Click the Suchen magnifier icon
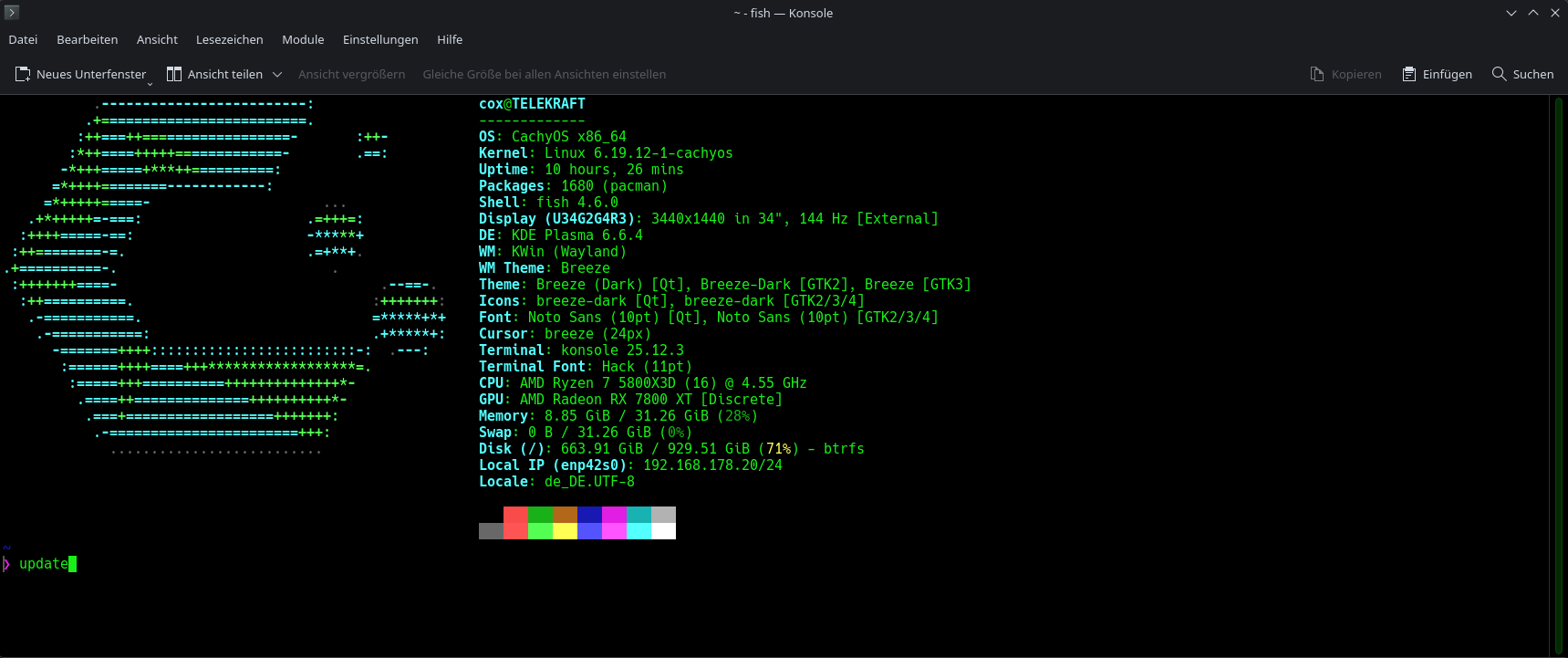 [1499, 74]
